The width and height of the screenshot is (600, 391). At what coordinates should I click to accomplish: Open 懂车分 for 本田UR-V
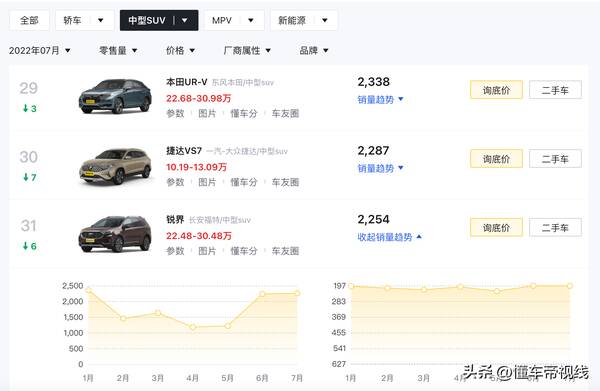coord(244,114)
